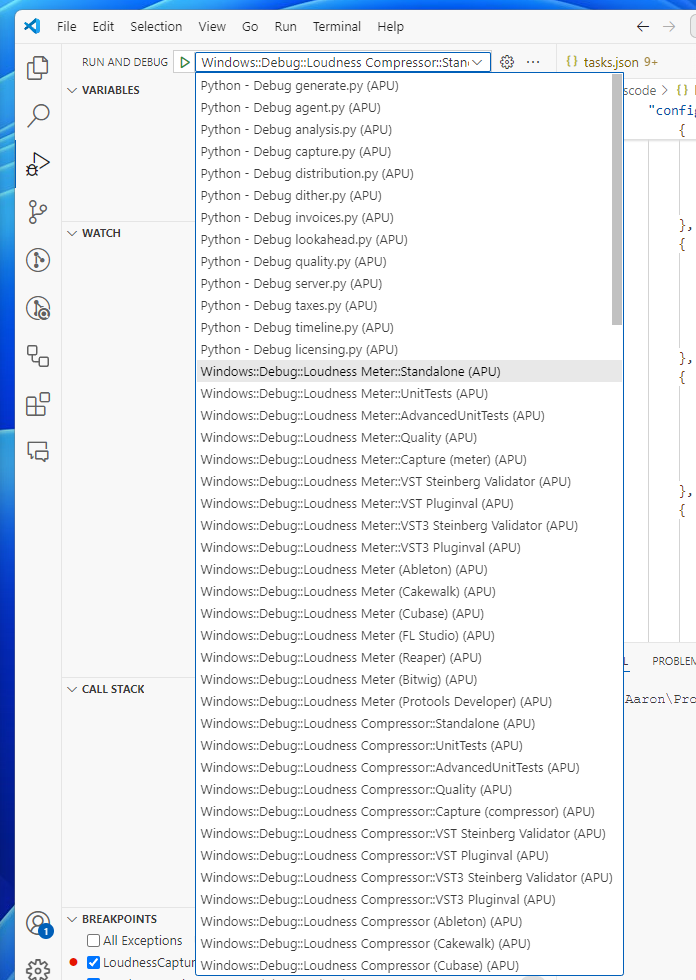Select Python - Debug server.py (APU)
Viewport: 696px width, 980px height.
[x=409, y=284]
